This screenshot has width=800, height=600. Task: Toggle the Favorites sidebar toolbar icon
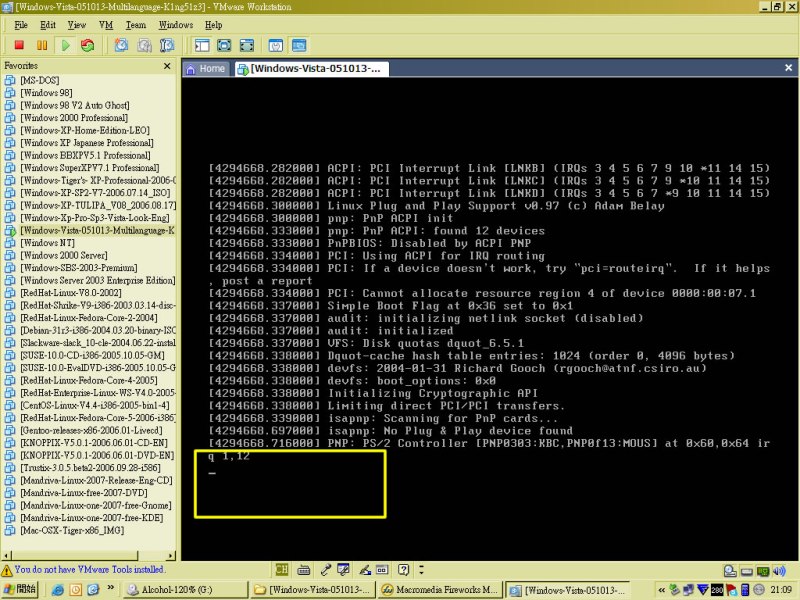point(201,45)
